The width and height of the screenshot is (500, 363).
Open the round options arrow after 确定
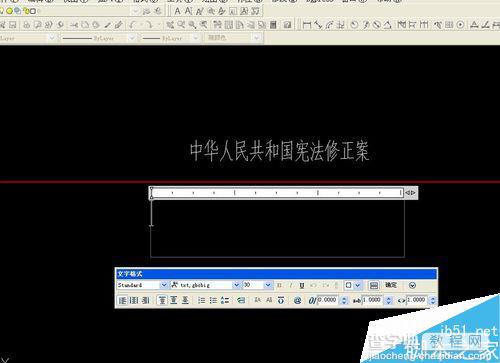(412, 285)
